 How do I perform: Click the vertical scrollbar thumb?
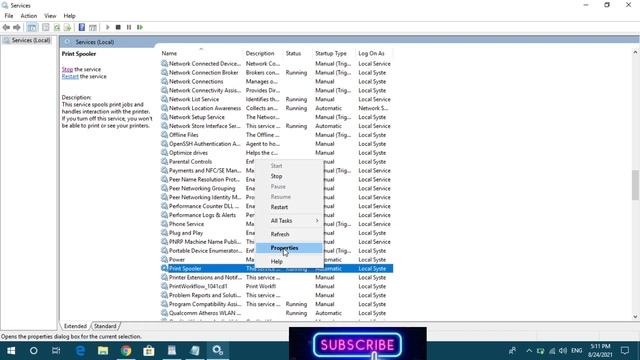pyautogui.click(x=635, y=185)
